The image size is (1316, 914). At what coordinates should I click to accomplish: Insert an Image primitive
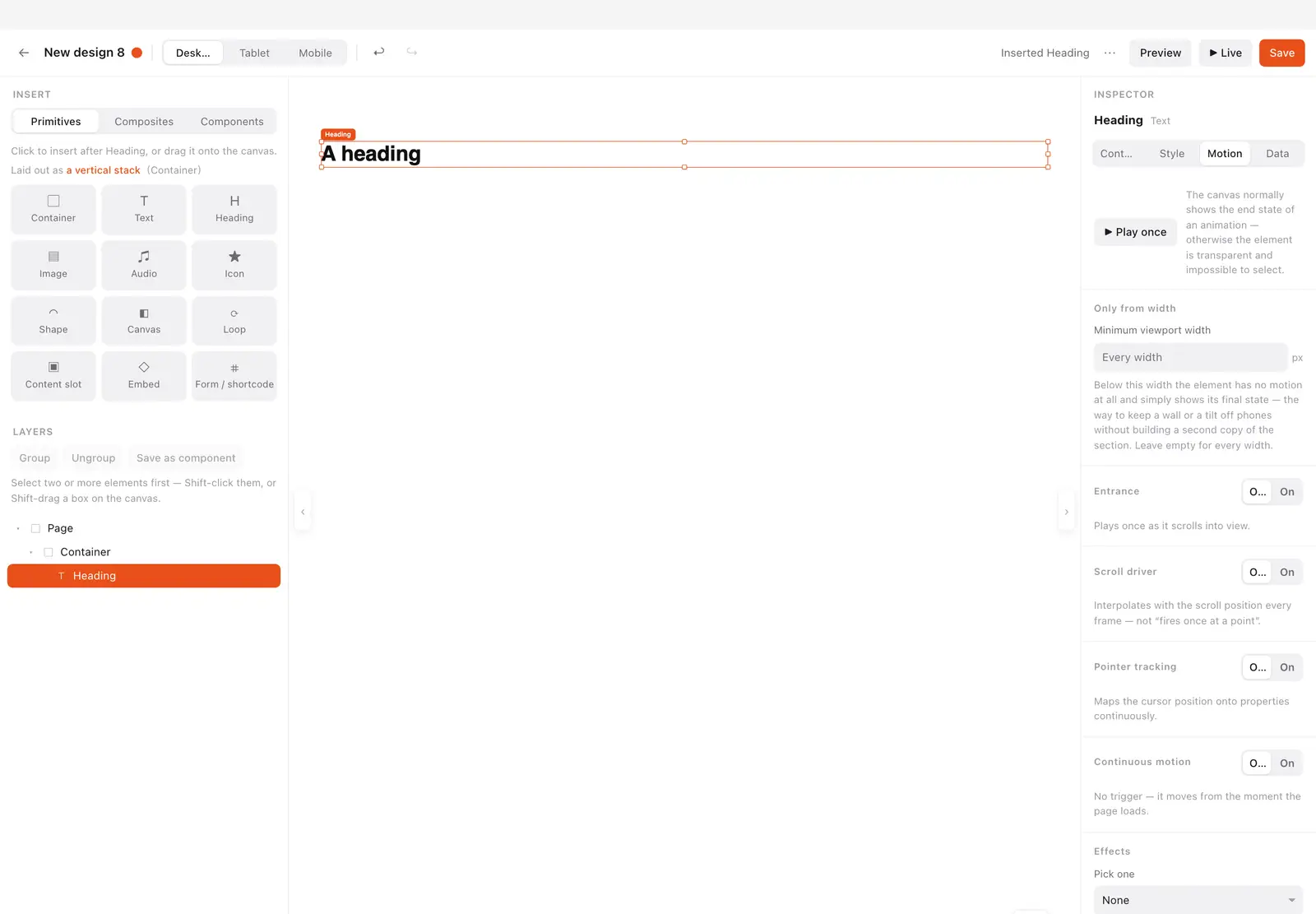click(x=53, y=265)
